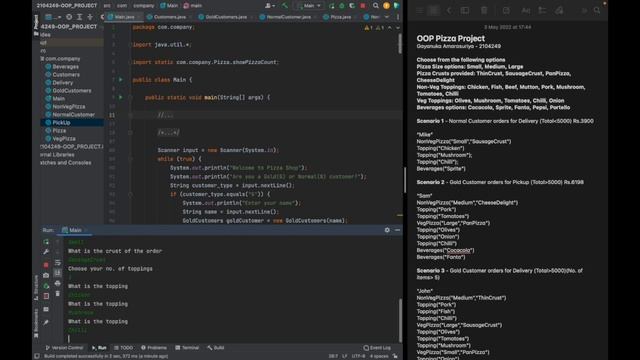The image size is (640, 360).
Task: Open Project view options dropdown in panel header
Action: [53, 17]
